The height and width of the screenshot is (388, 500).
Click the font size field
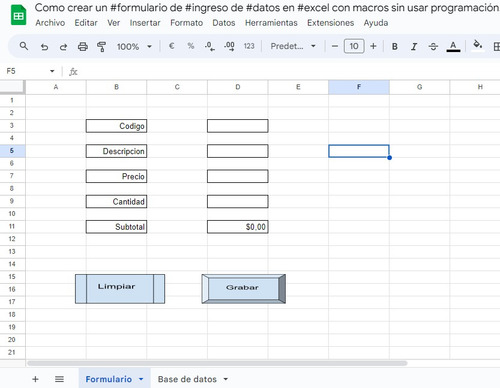coord(354,46)
